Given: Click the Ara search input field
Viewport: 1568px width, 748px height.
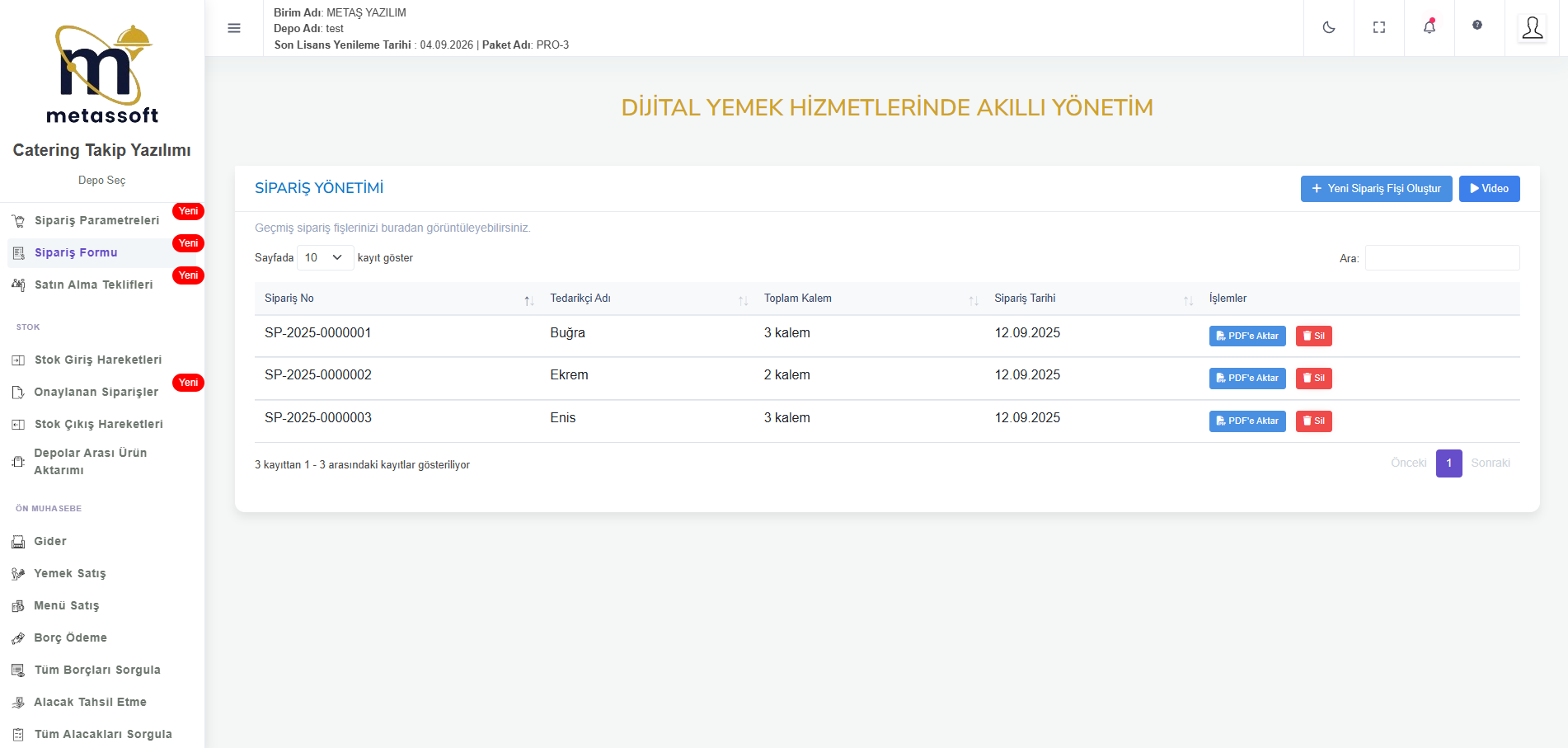Looking at the screenshot, I should coord(1441,258).
